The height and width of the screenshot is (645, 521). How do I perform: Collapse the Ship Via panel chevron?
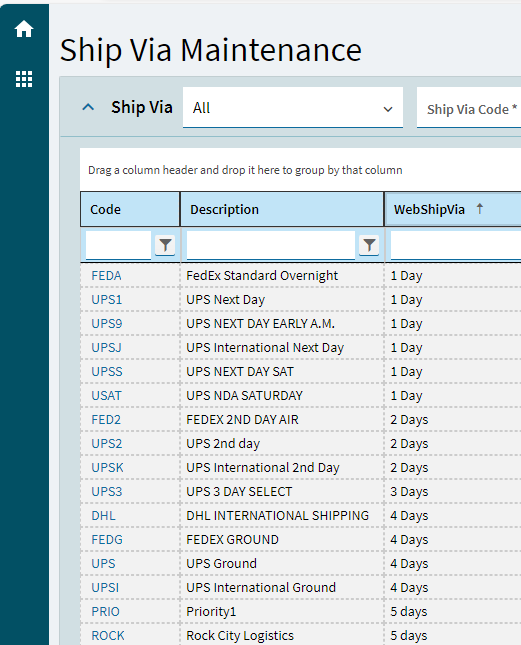(88, 108)
